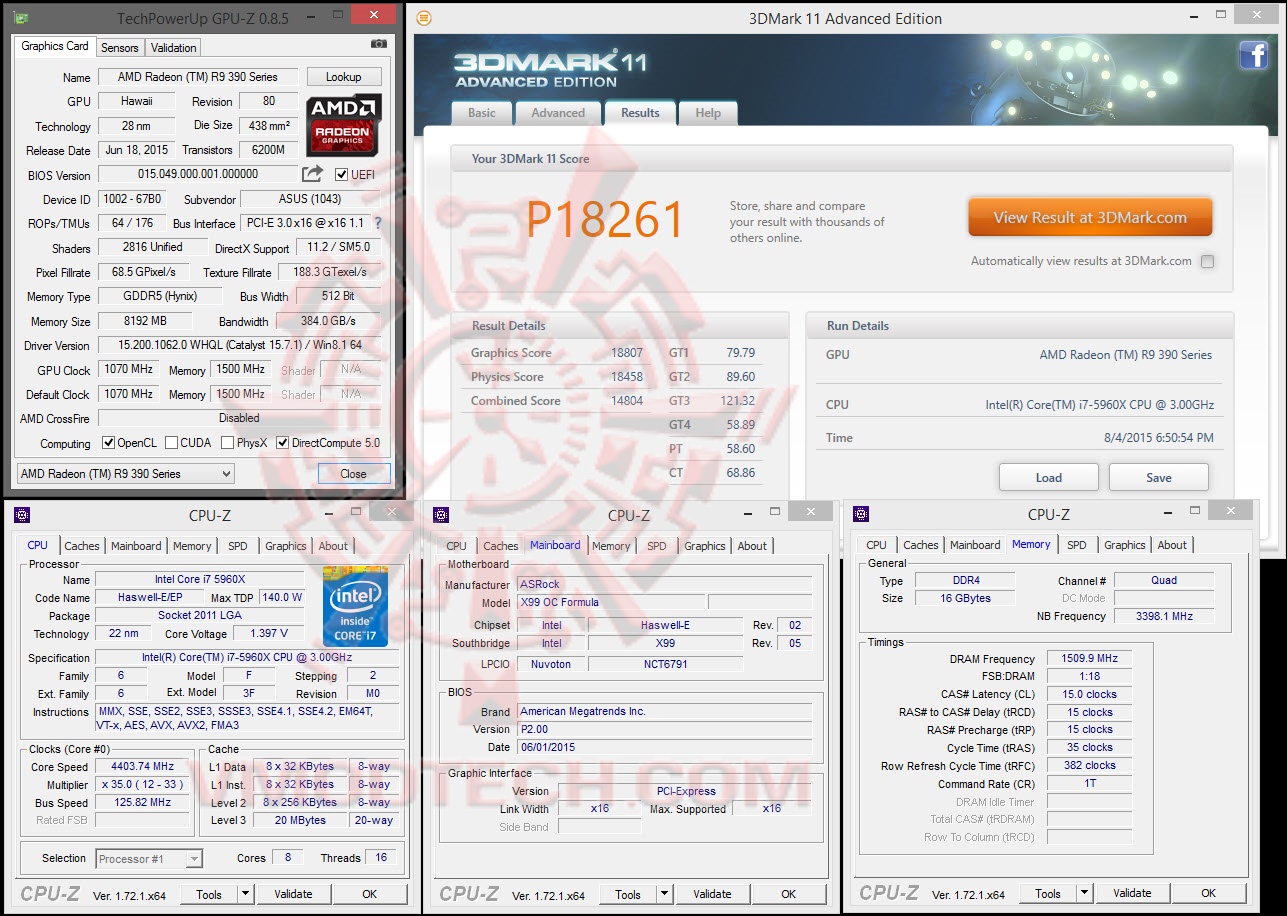
Task: Click Validate in CPU-Z Mainboard window
Action: click(713, 894)
